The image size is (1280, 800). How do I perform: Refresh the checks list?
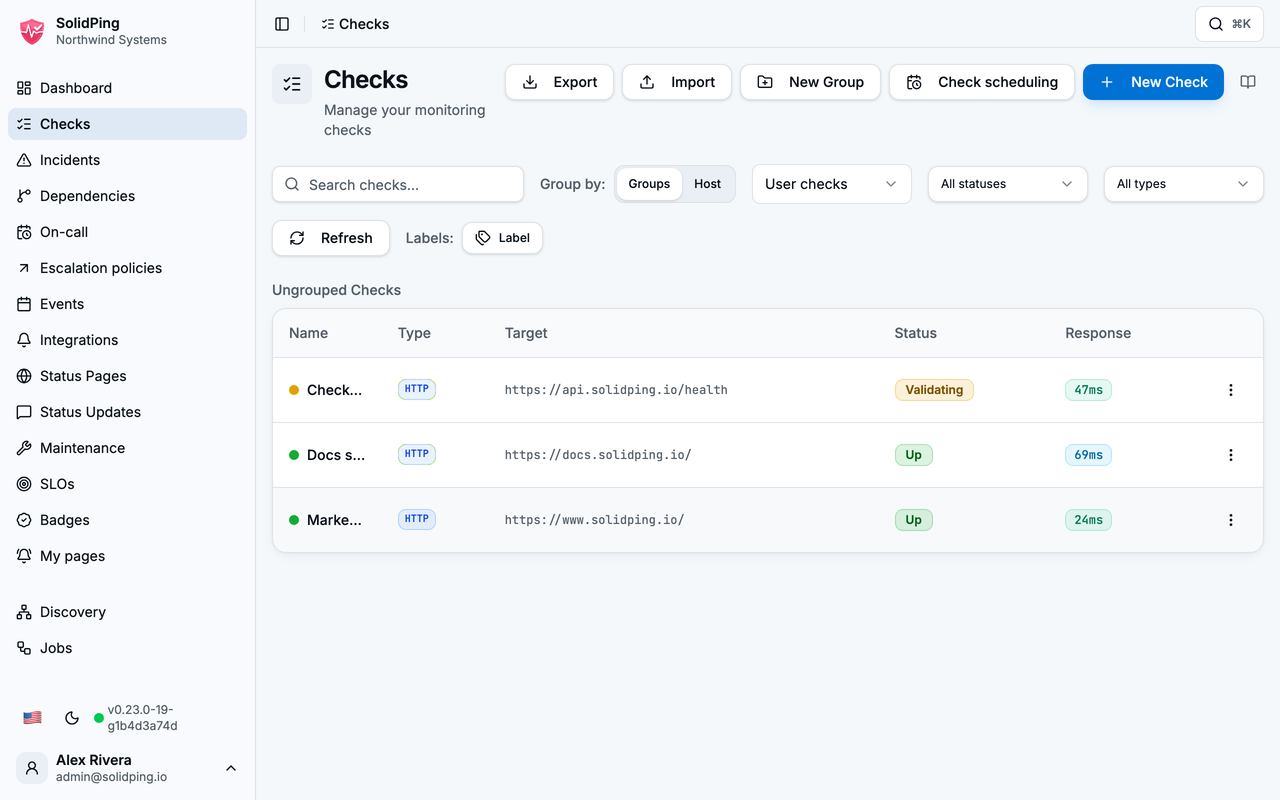[331, 238]
